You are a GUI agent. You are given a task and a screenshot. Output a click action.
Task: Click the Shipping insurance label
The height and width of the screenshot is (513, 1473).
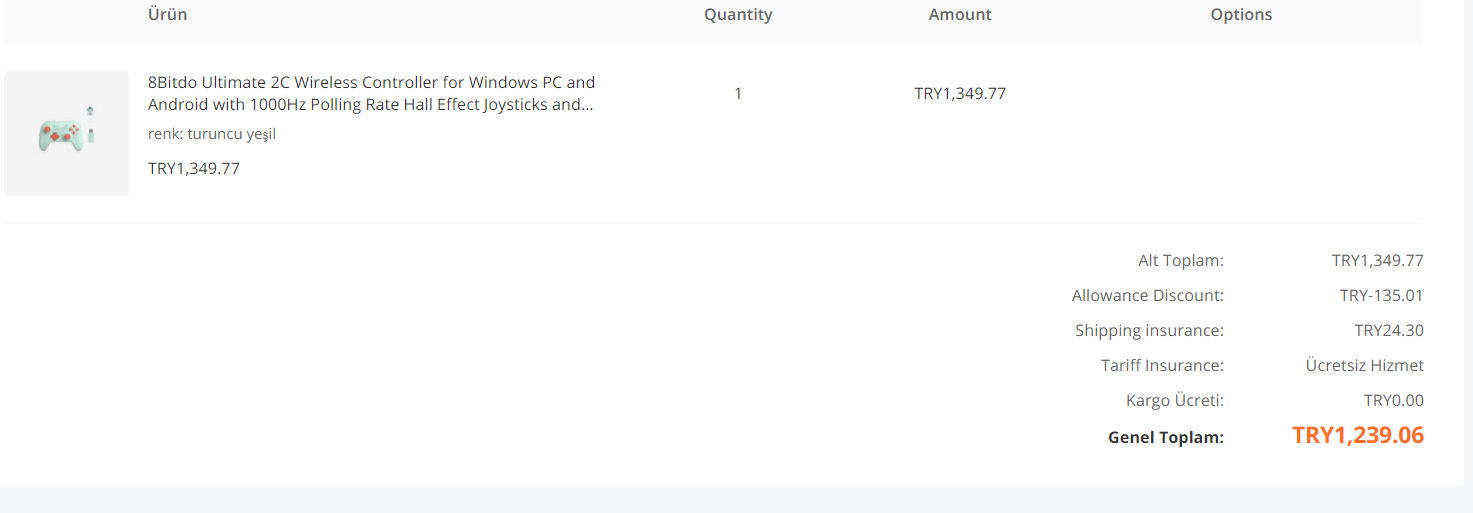point(1149,331)
